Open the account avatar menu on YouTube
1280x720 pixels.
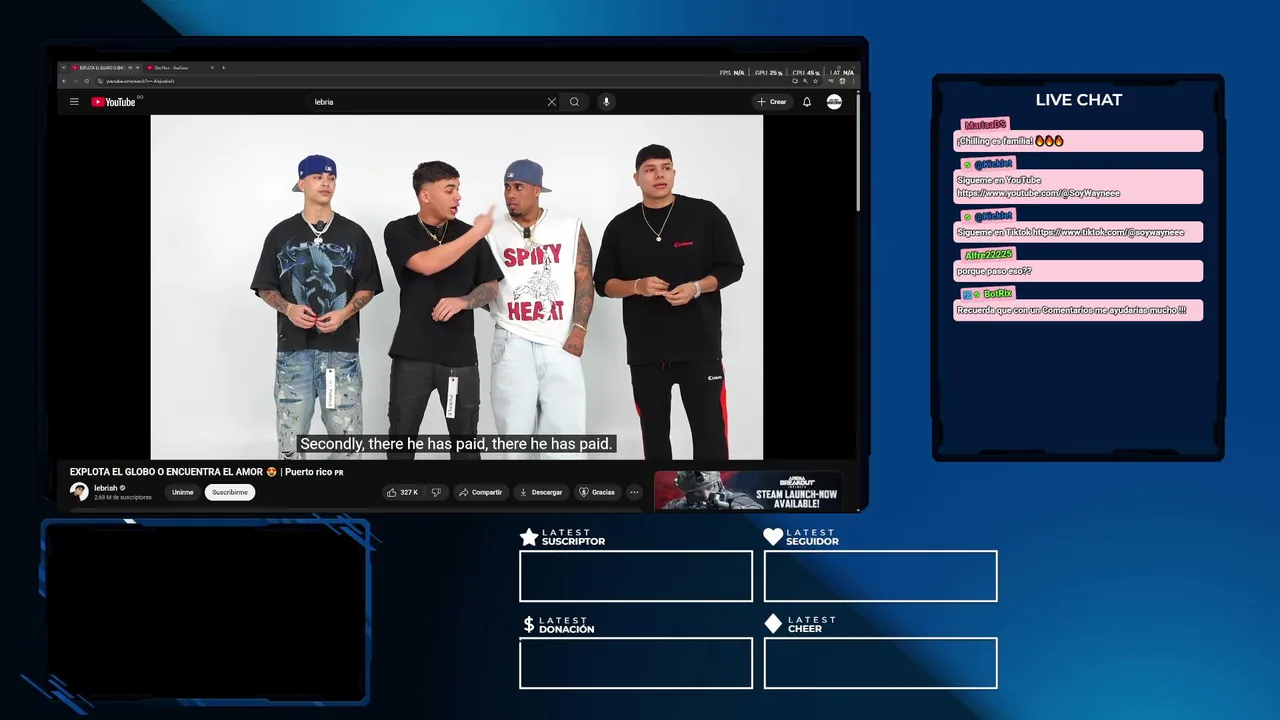coord(834,102)
